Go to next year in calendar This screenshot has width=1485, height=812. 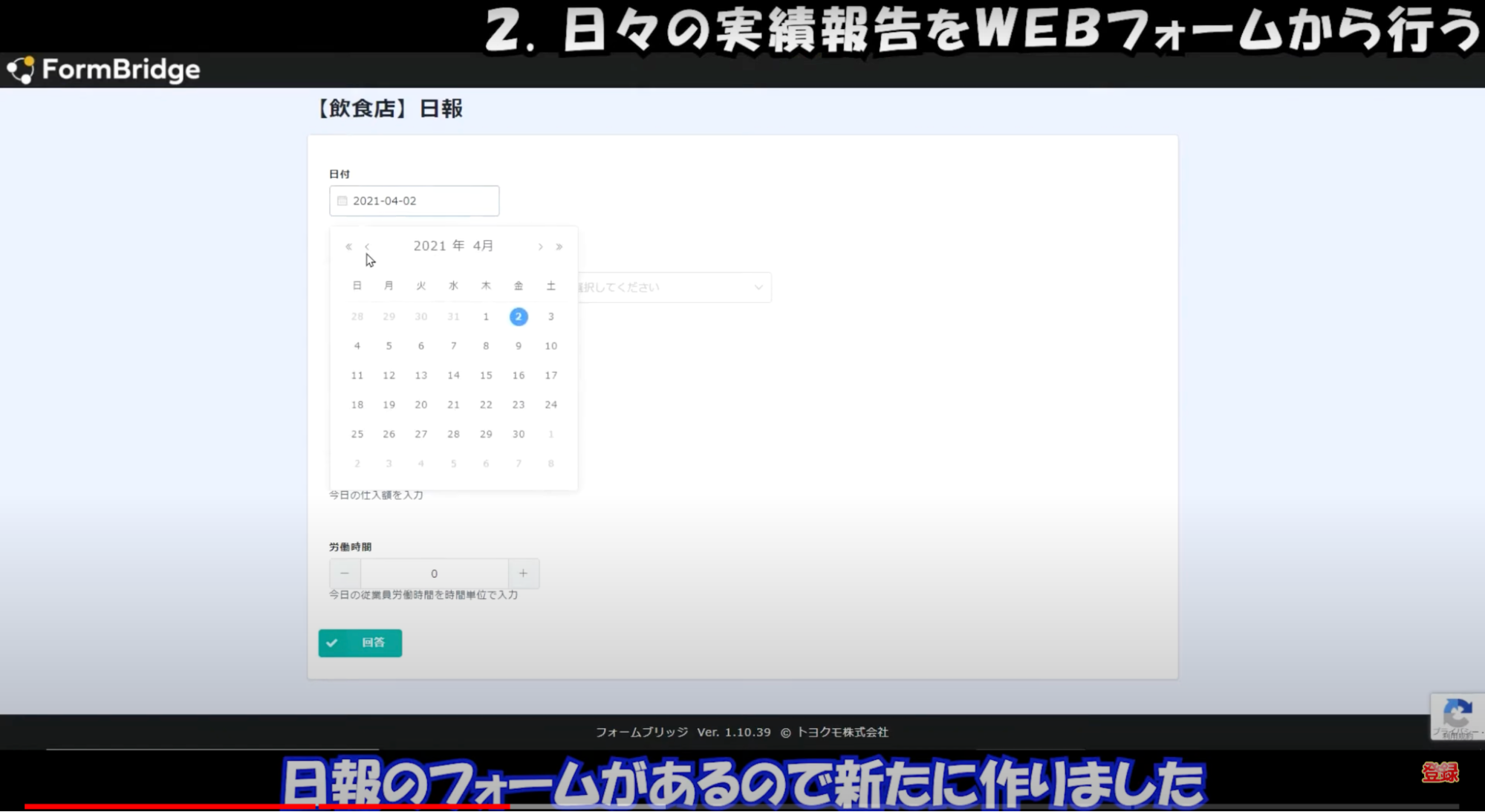(x=559, y=247)
